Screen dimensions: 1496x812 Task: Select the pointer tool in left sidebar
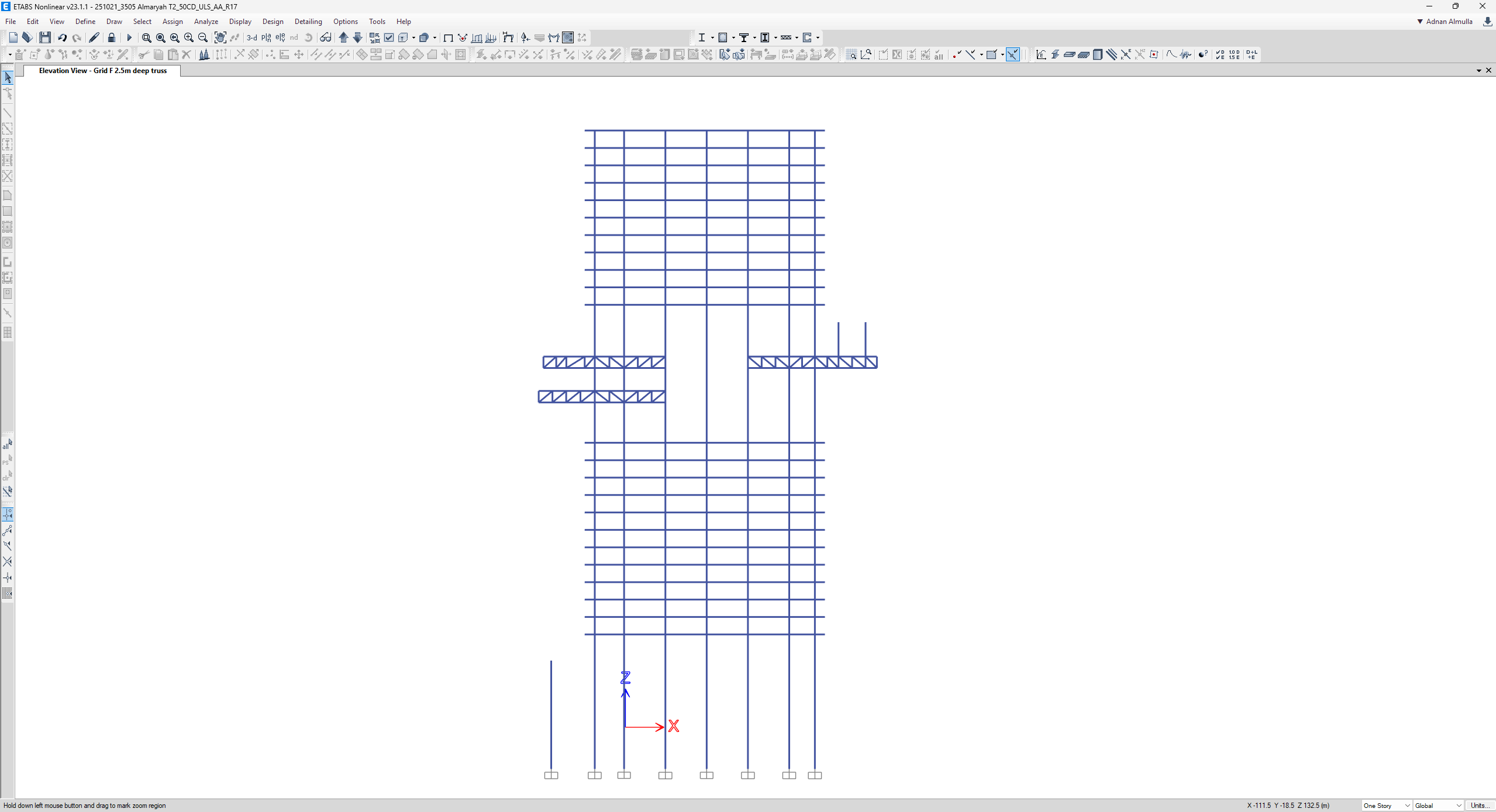tap(8, 78)
